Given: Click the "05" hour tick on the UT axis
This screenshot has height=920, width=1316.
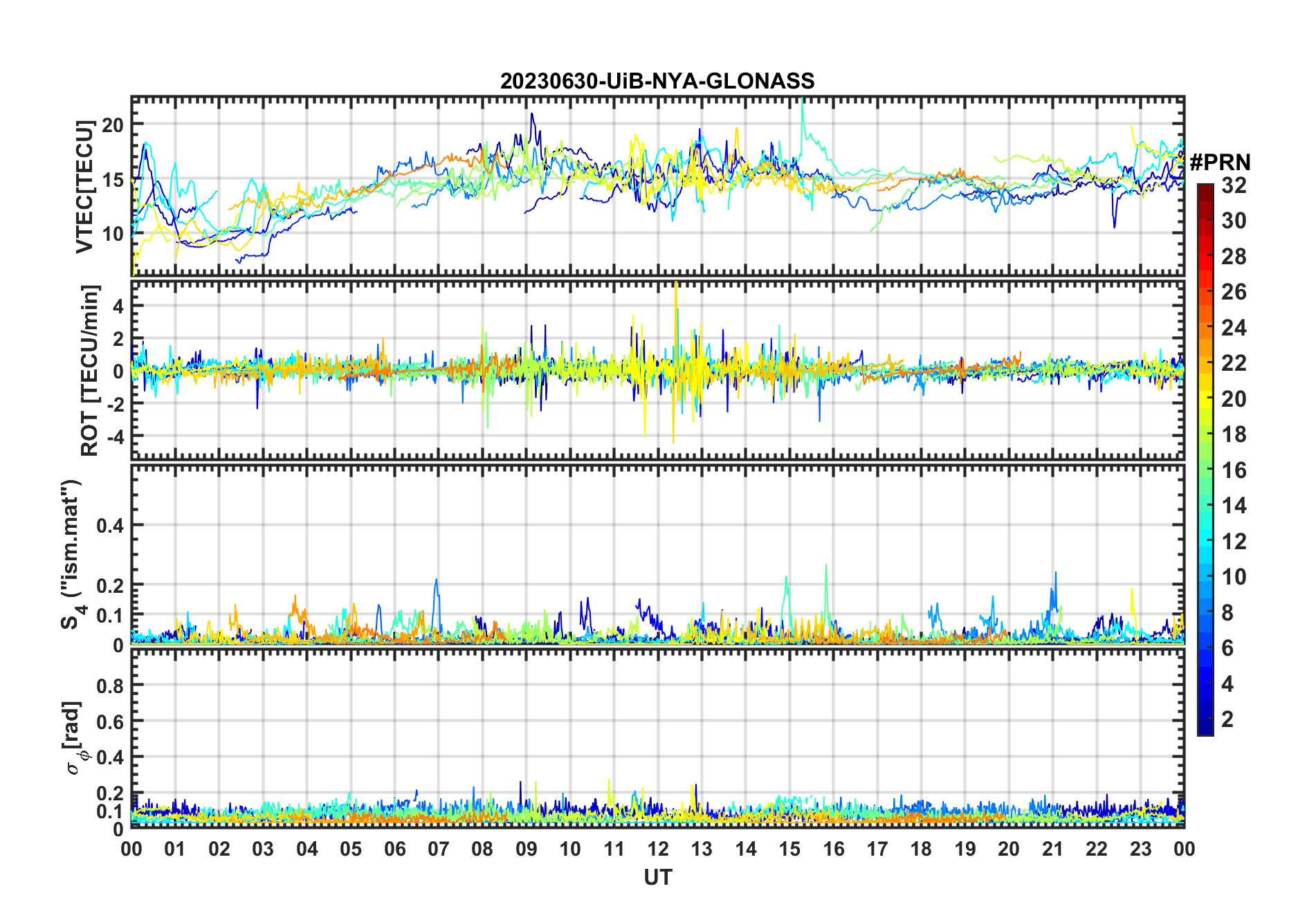Looking at the screenshot, I should coord(351,849).
